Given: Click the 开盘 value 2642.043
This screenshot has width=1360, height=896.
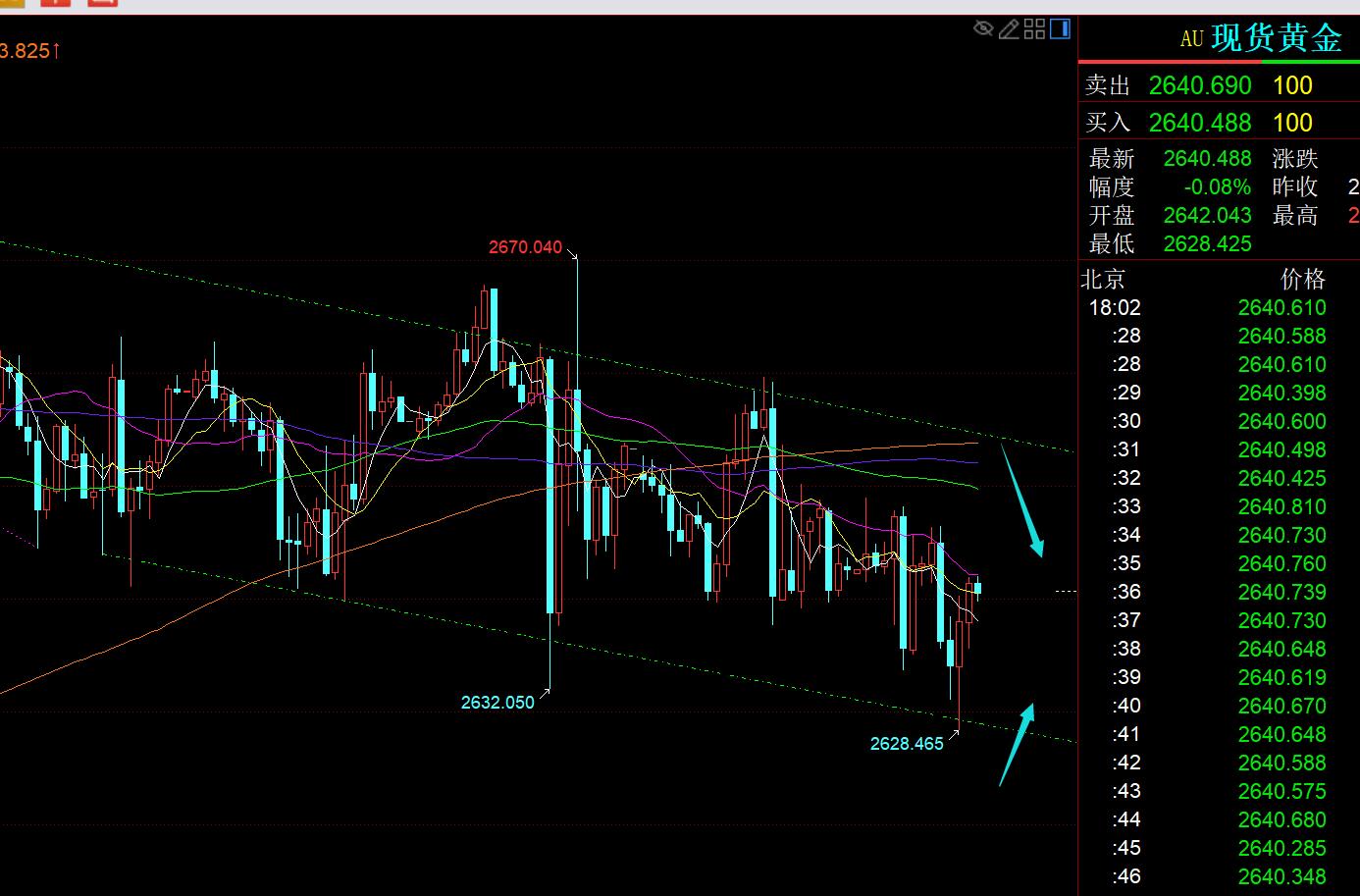Looking at the screenshot, I should 1207,215.
